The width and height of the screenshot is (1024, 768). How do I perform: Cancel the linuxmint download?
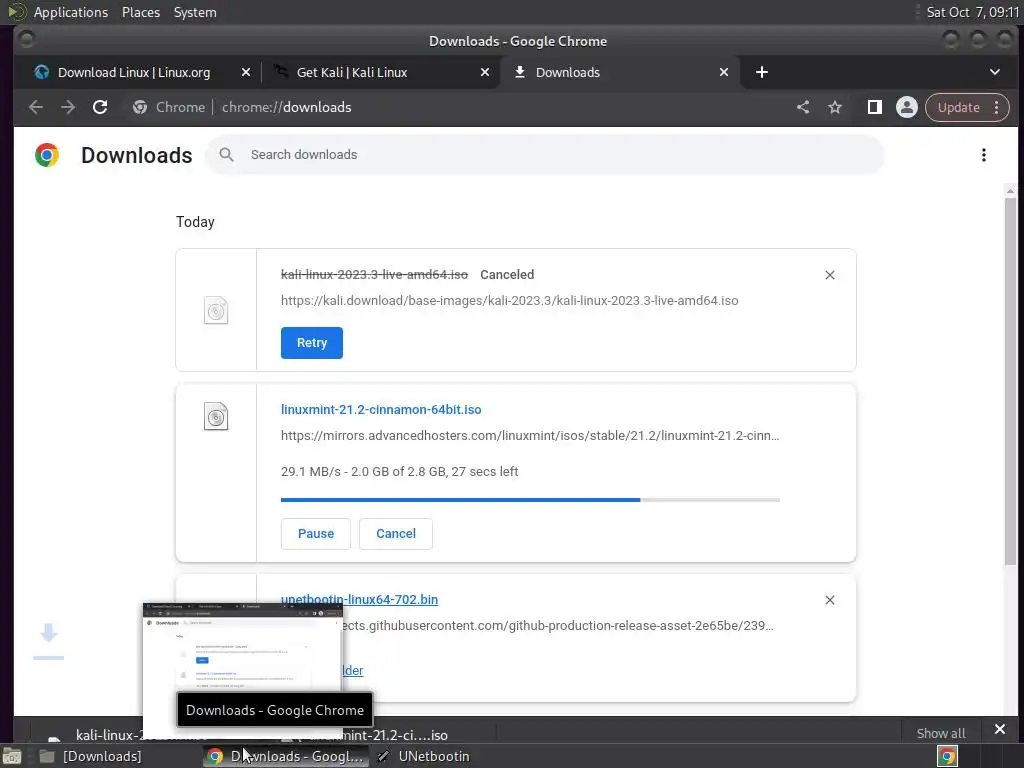pyautogui.click(x=396, y=534)
